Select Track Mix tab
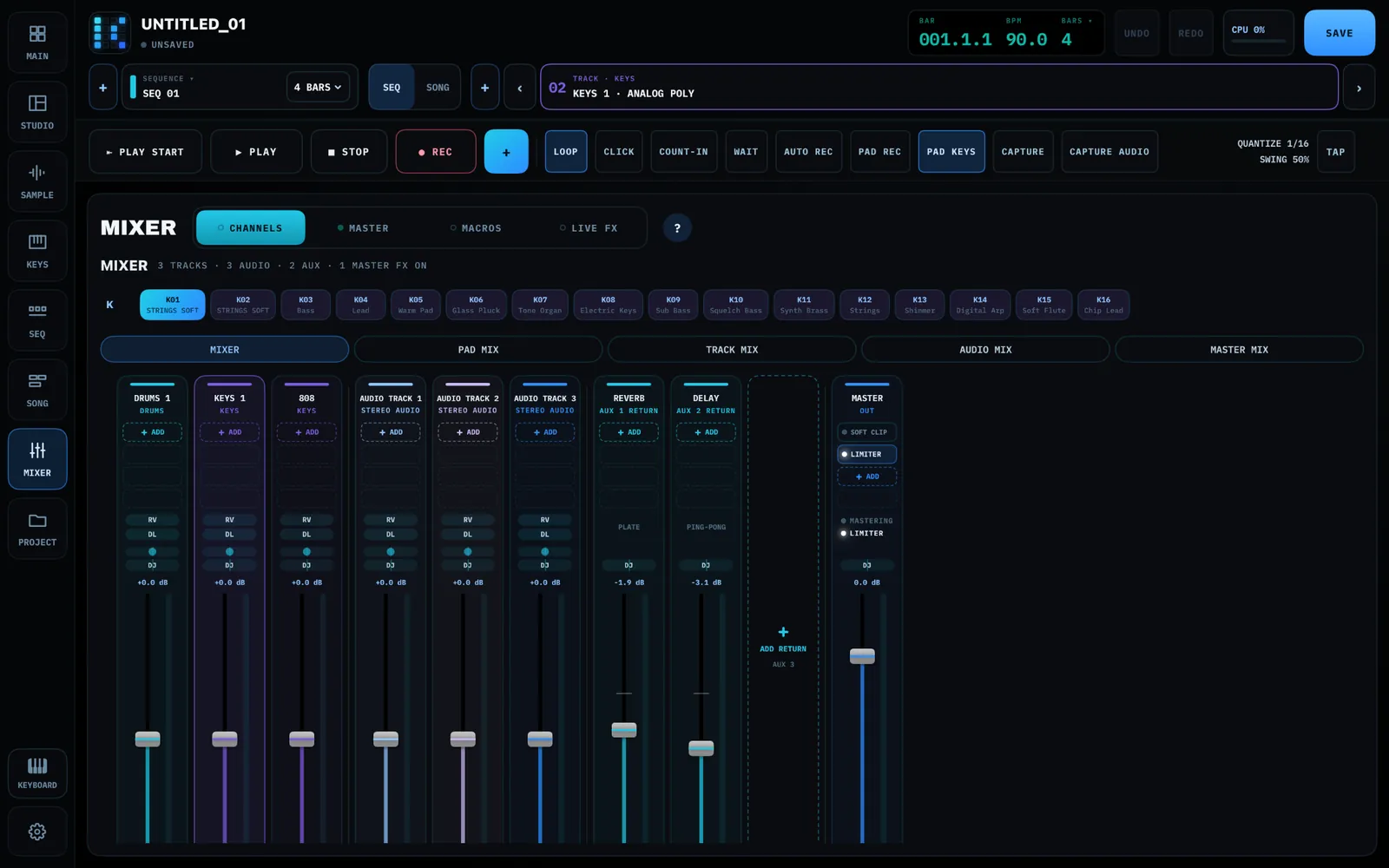Viewport: 1389px width, 868px height. tap(732, 349)
